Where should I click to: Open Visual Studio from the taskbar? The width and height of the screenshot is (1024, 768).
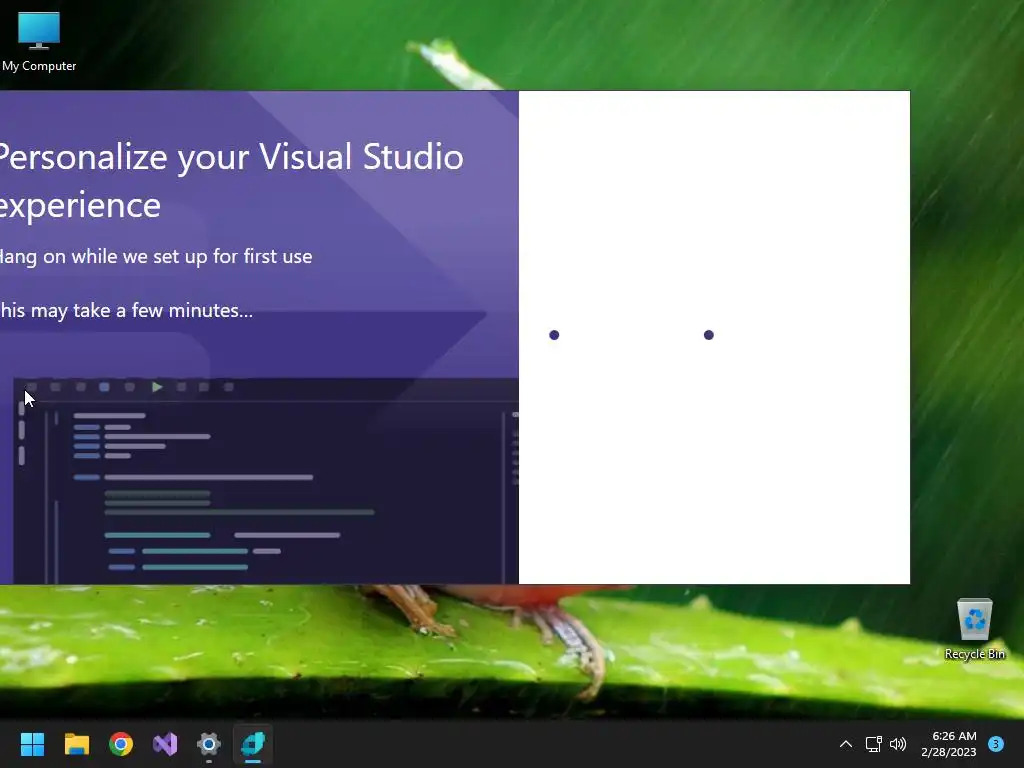[165, 744]
